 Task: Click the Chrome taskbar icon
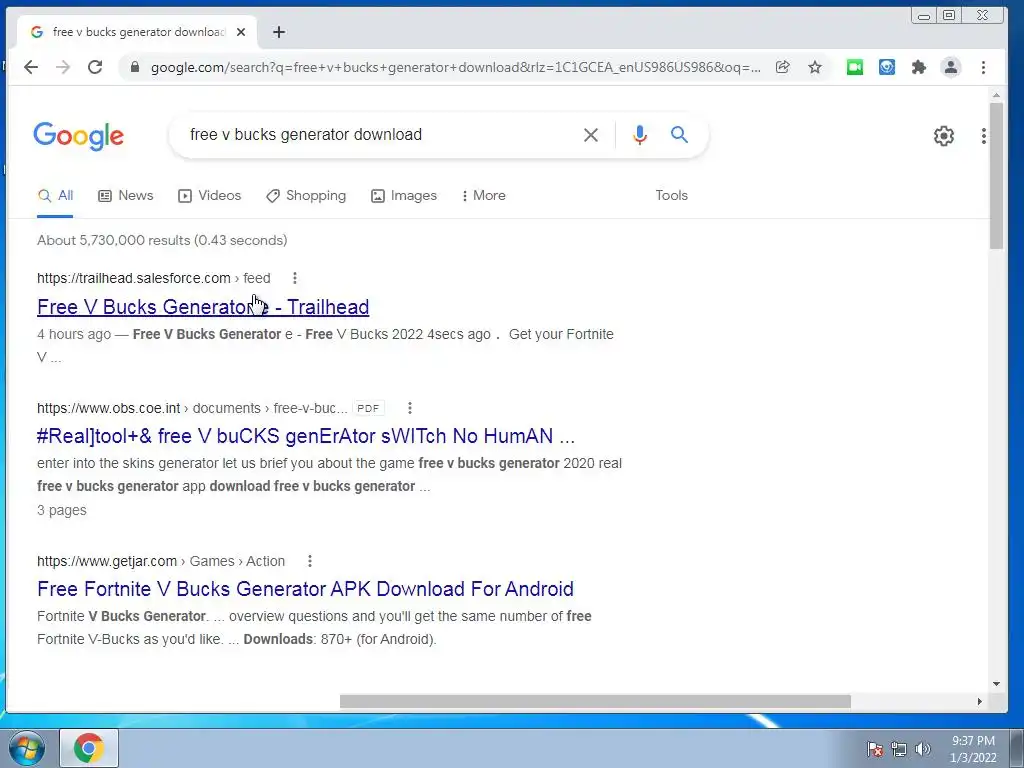coord(89,748)
